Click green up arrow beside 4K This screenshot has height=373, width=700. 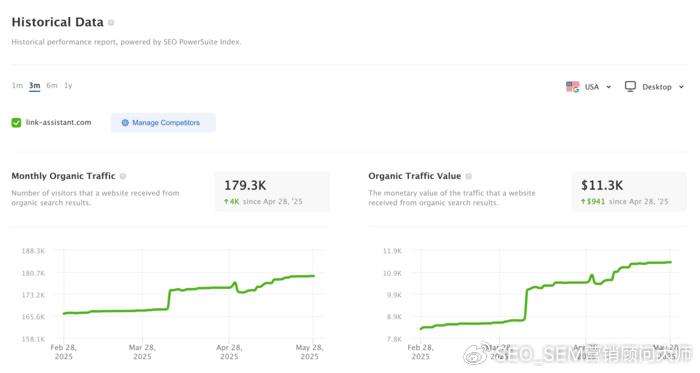226,202
